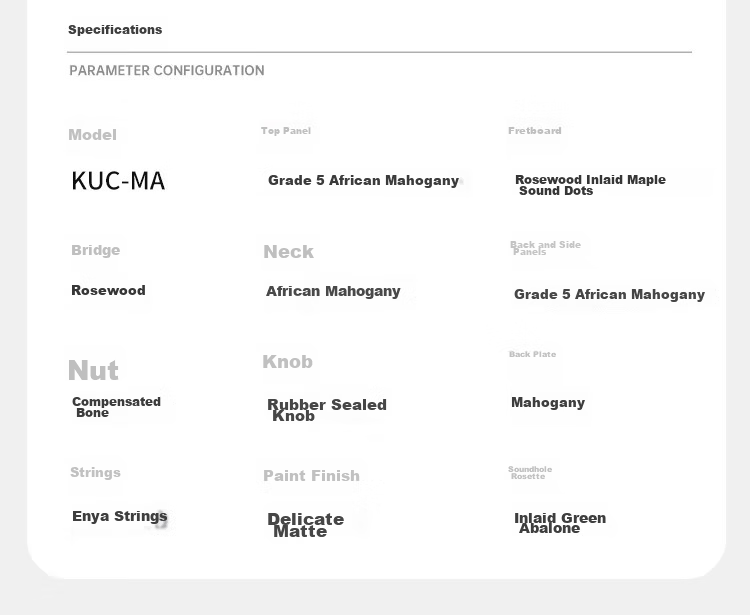Image resolution: width=750 pixels, height=615 pixels.
Task: Click the Bridge label
Action: point(96,250)
